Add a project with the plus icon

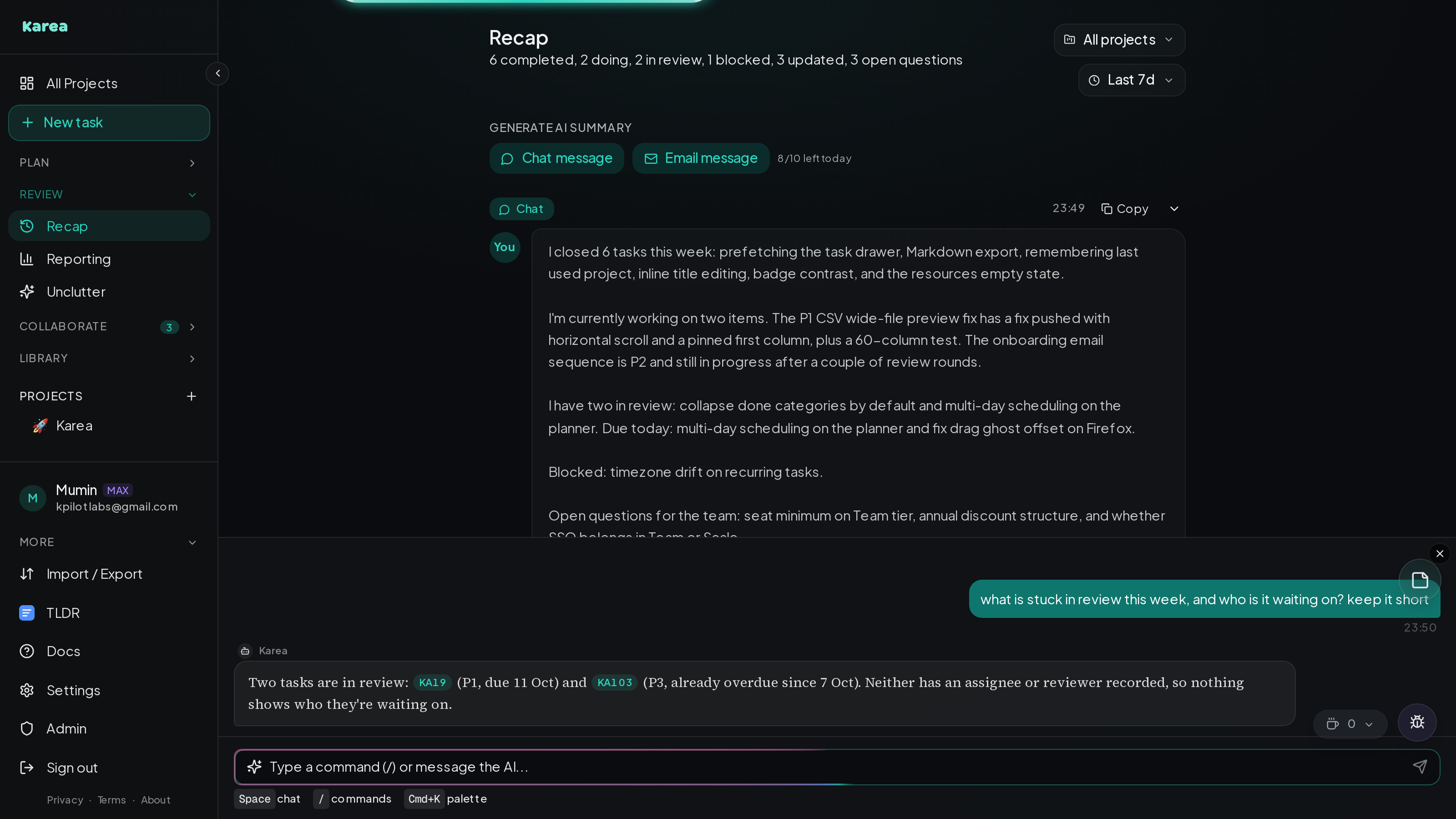point(192,396)
